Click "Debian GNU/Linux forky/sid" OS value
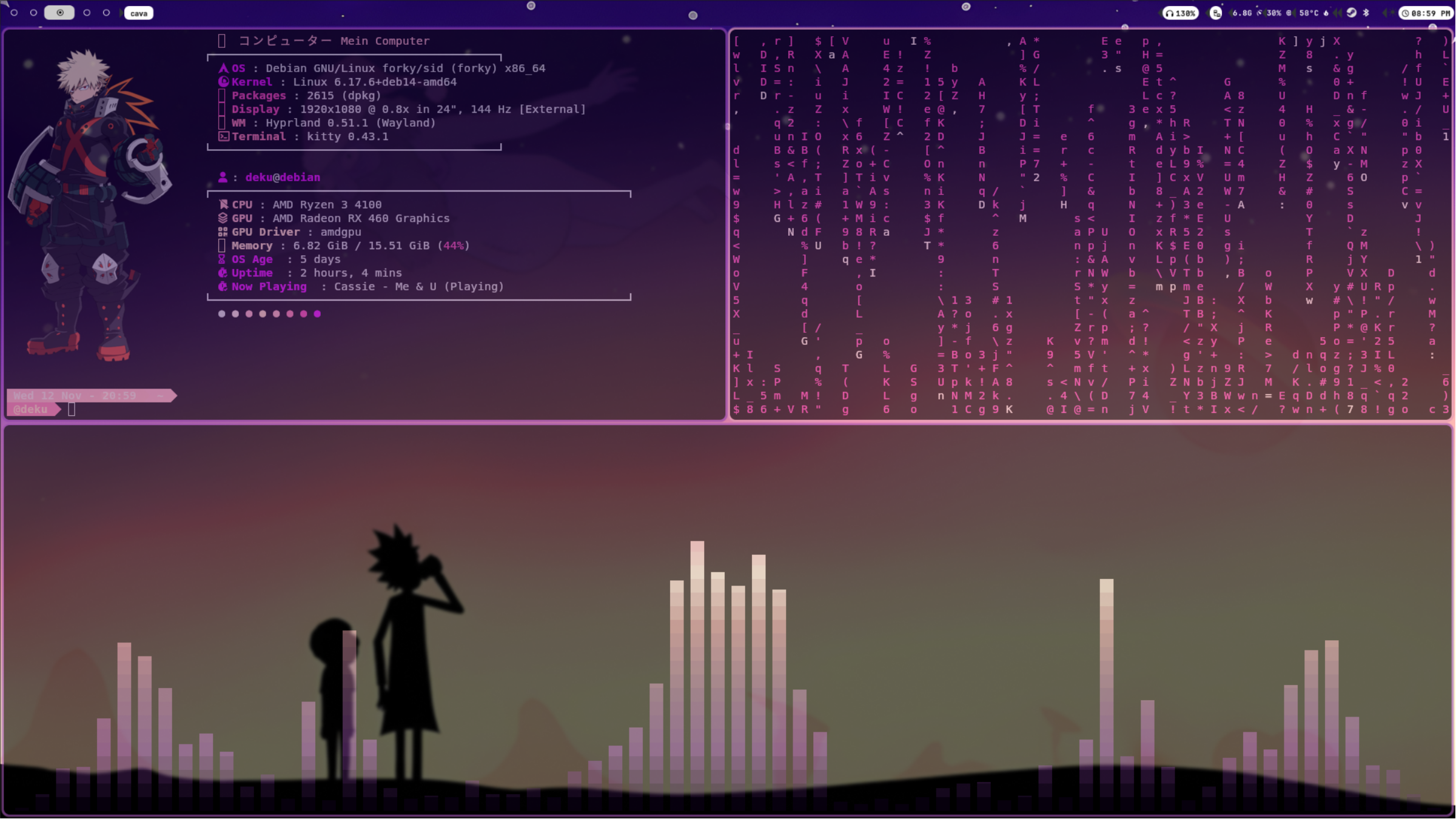The width and height of the screenshot is (1456, 819). pyautogui.click(x=355, y=69)
